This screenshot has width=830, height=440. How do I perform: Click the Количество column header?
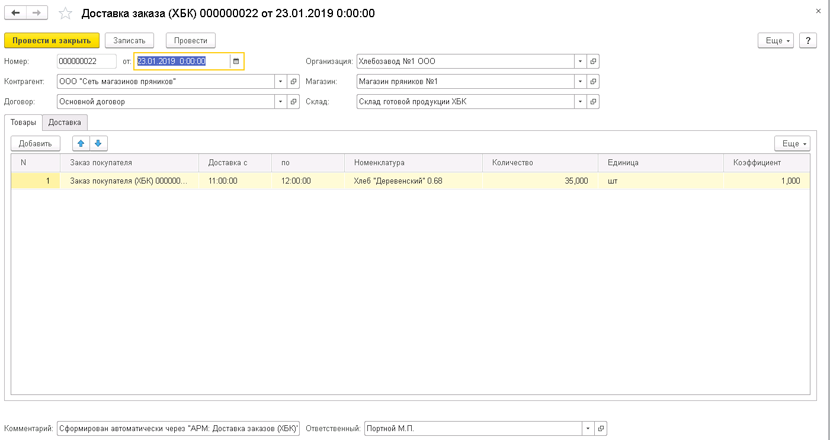540,163
